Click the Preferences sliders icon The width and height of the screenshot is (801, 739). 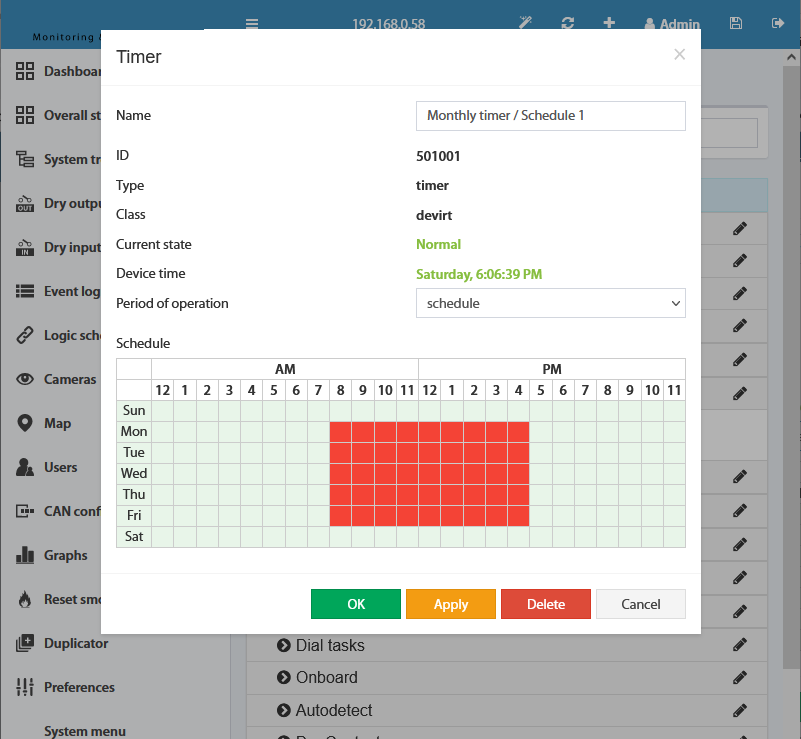click(25, 687)
